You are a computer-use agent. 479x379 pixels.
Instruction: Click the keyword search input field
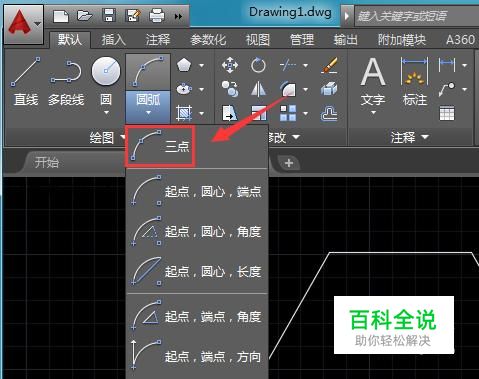tap(417, 16)
